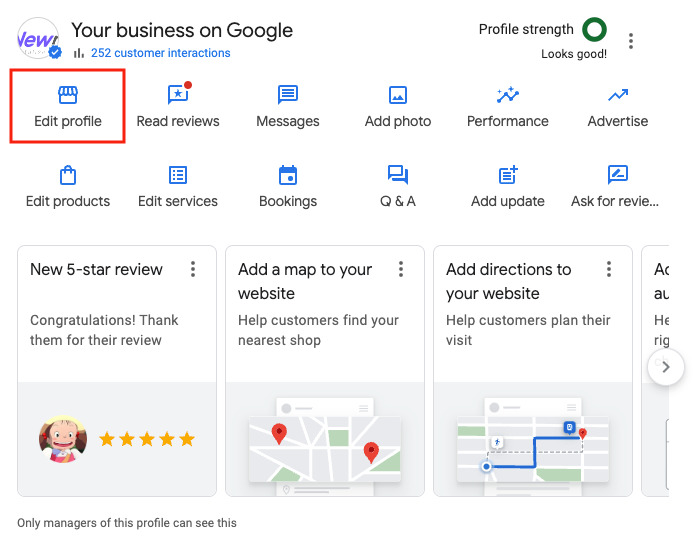Click the Read reviews label
Viewport: 693px width, 544px height.
178,121
